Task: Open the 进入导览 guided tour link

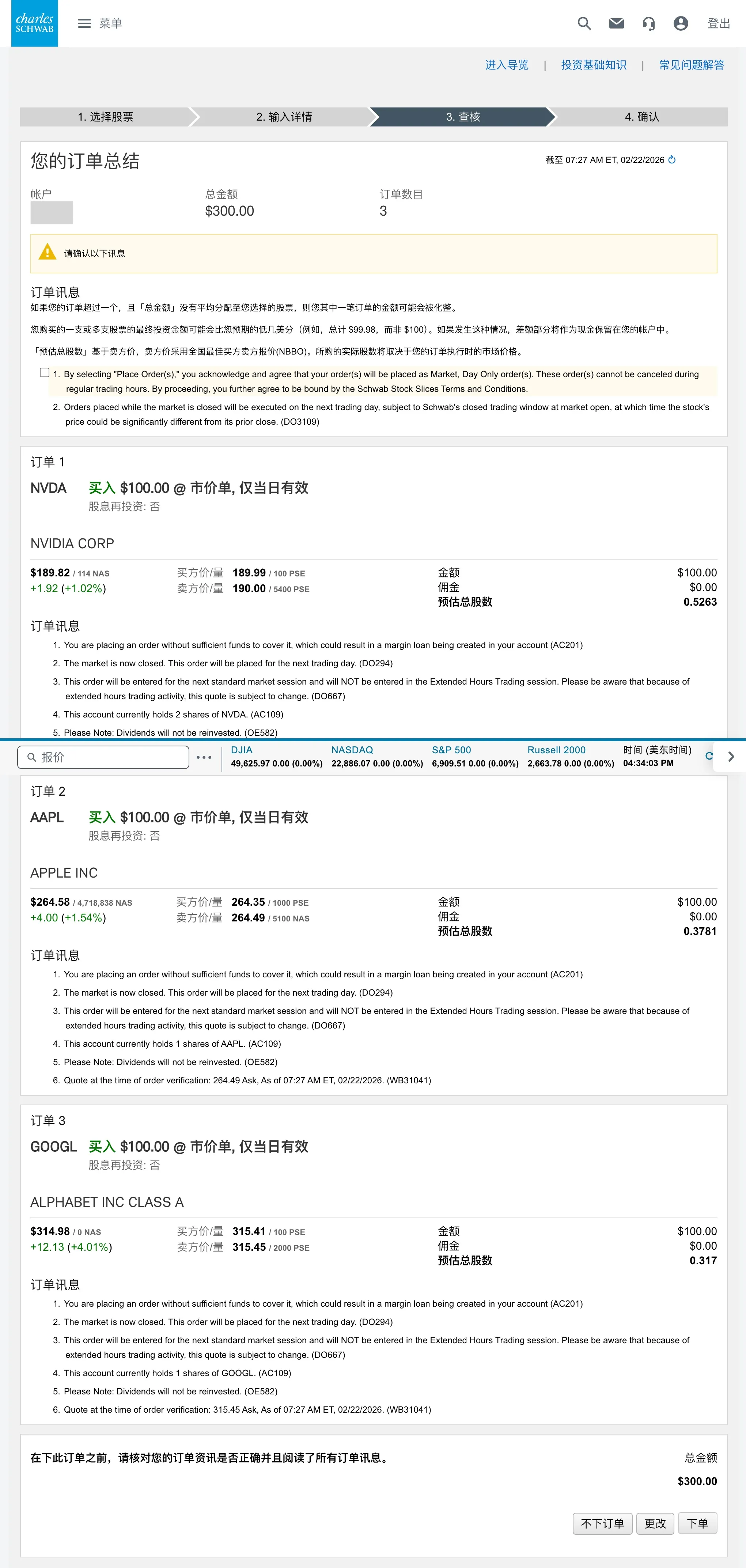Action: tap(507, 65)
